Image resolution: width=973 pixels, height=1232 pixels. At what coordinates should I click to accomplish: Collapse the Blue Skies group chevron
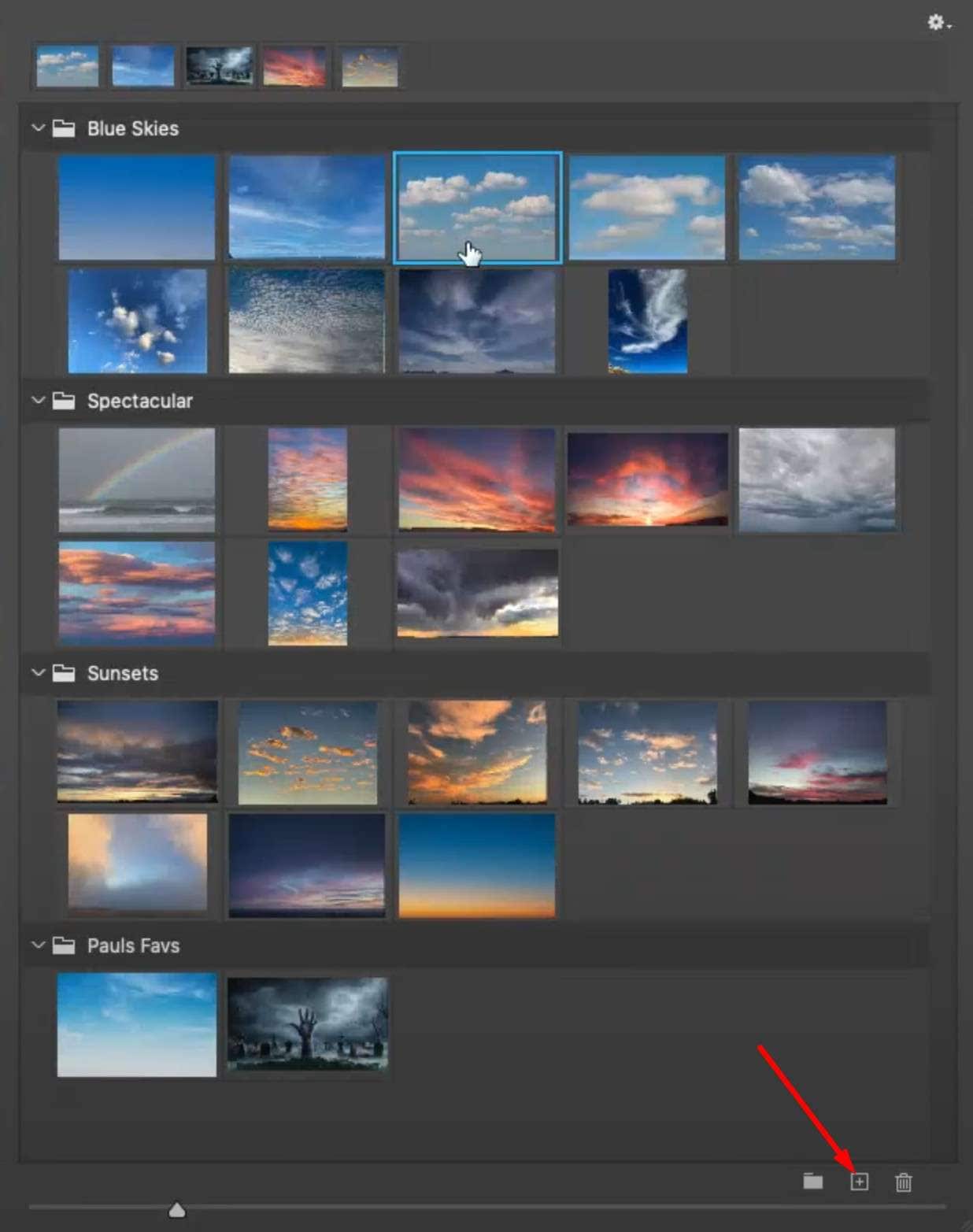point(38,128)
